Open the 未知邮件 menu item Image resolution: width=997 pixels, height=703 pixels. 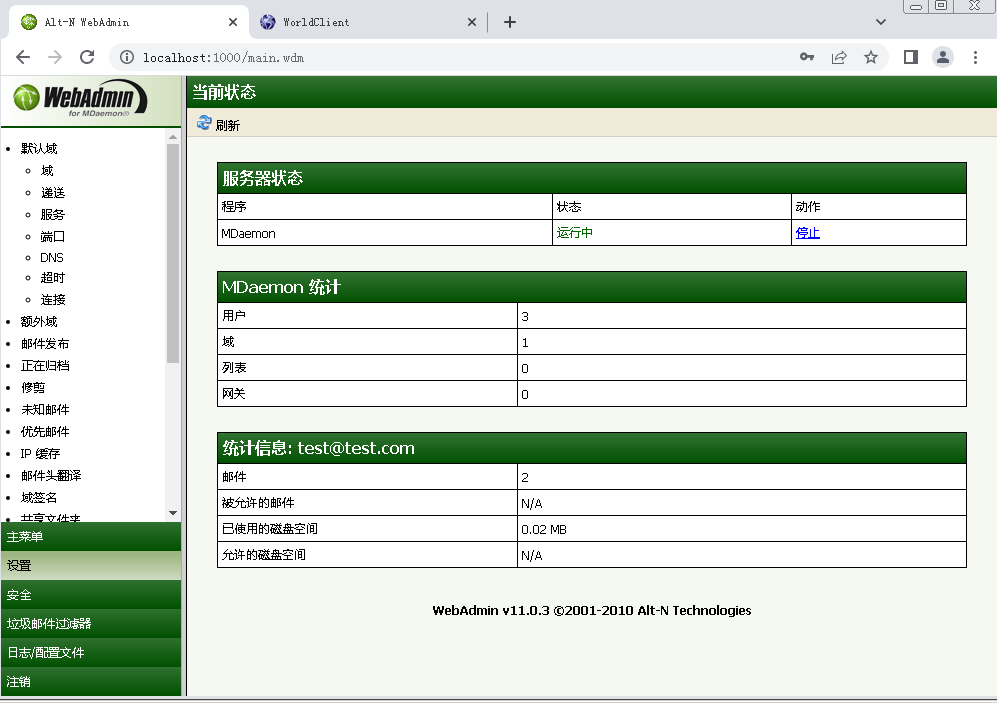click(x=45, y=409)
